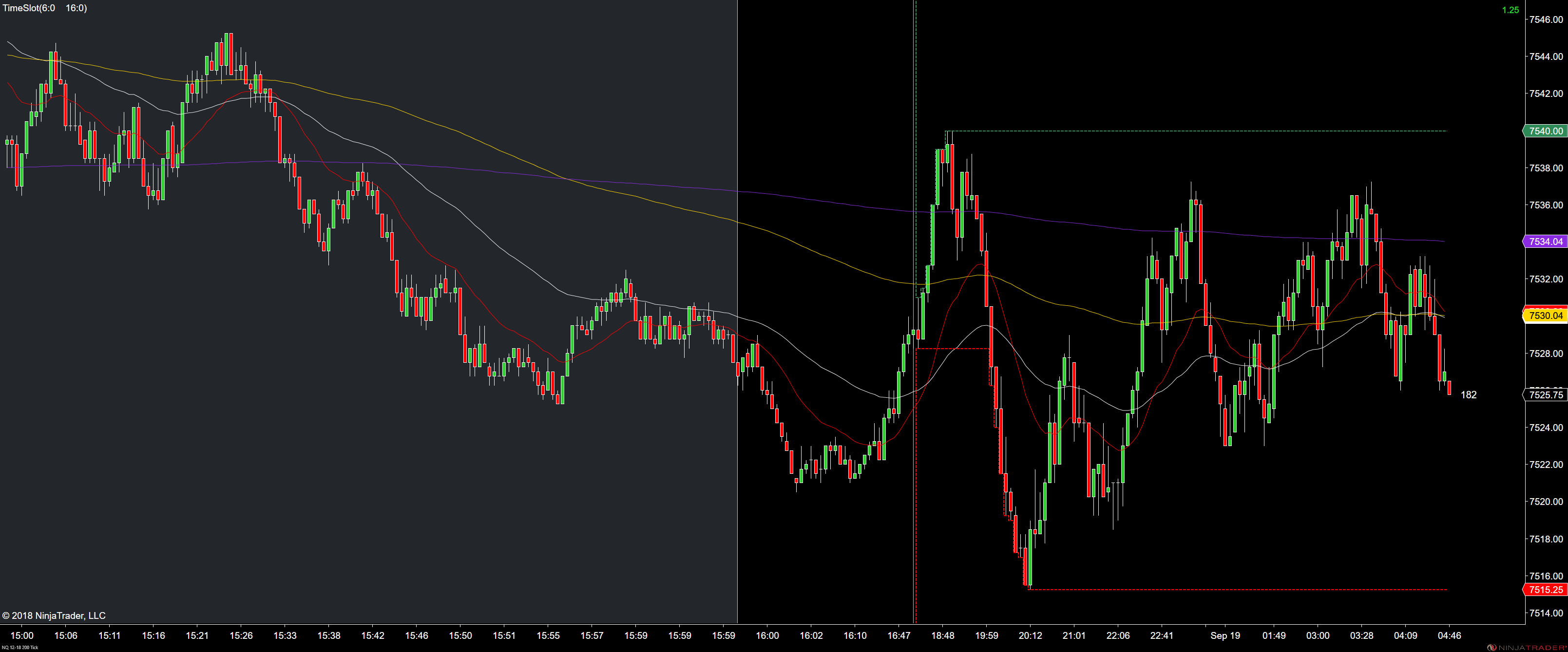Click the 15:00 time axis label

tap(22, 635)
